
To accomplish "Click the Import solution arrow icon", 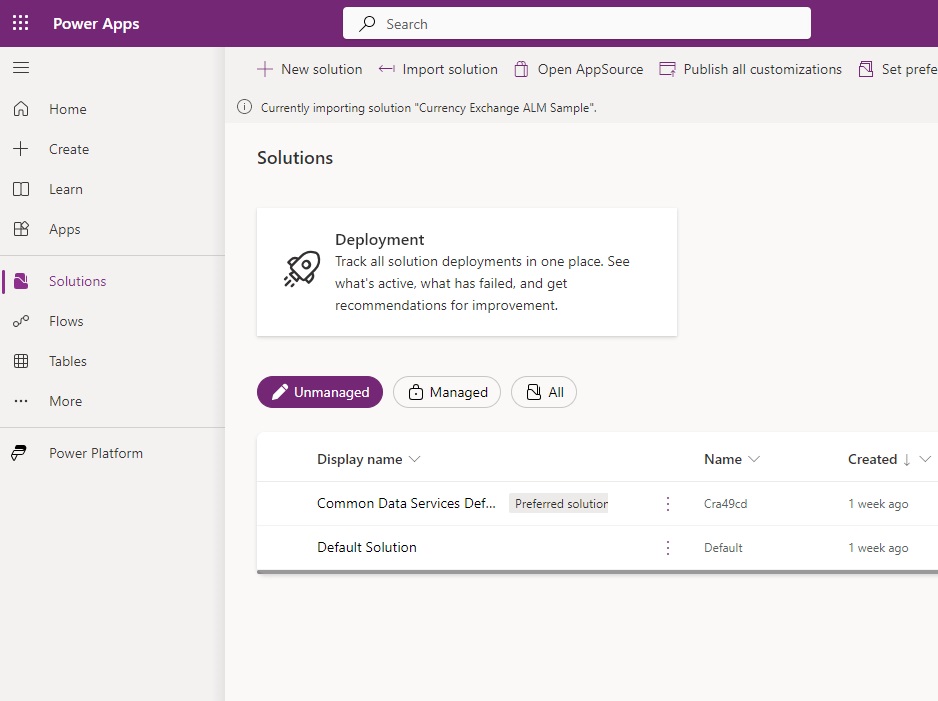I will coord(386,69).
